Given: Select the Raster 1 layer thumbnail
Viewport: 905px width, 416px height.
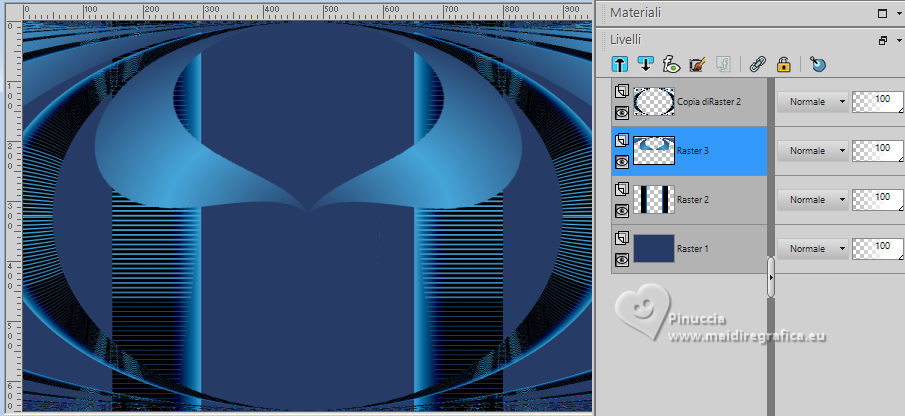Looking at the screenshot, I should pyautogui.click(x=654, y=249).
